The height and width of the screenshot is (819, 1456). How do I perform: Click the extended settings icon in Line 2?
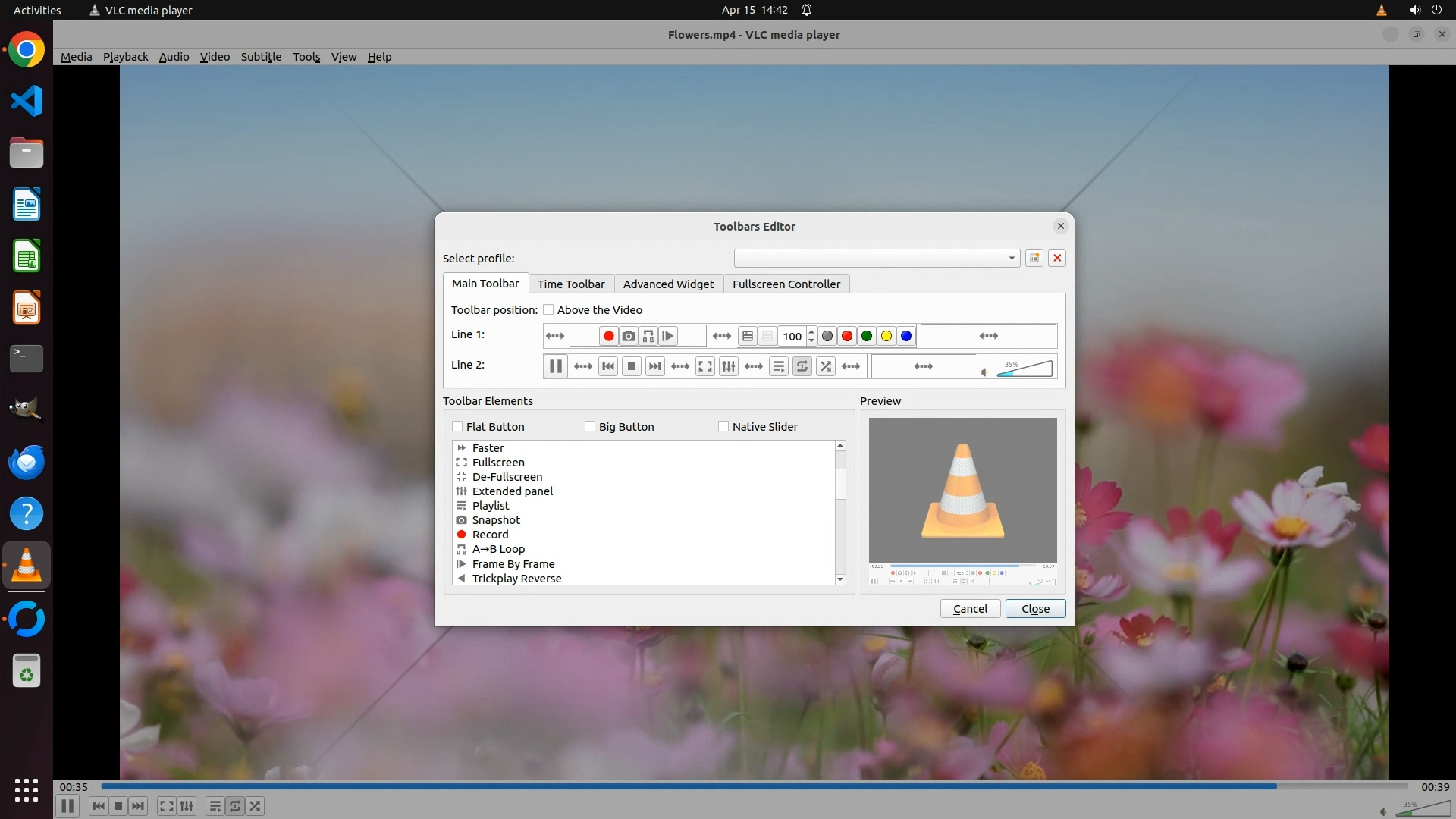(729, 366)
